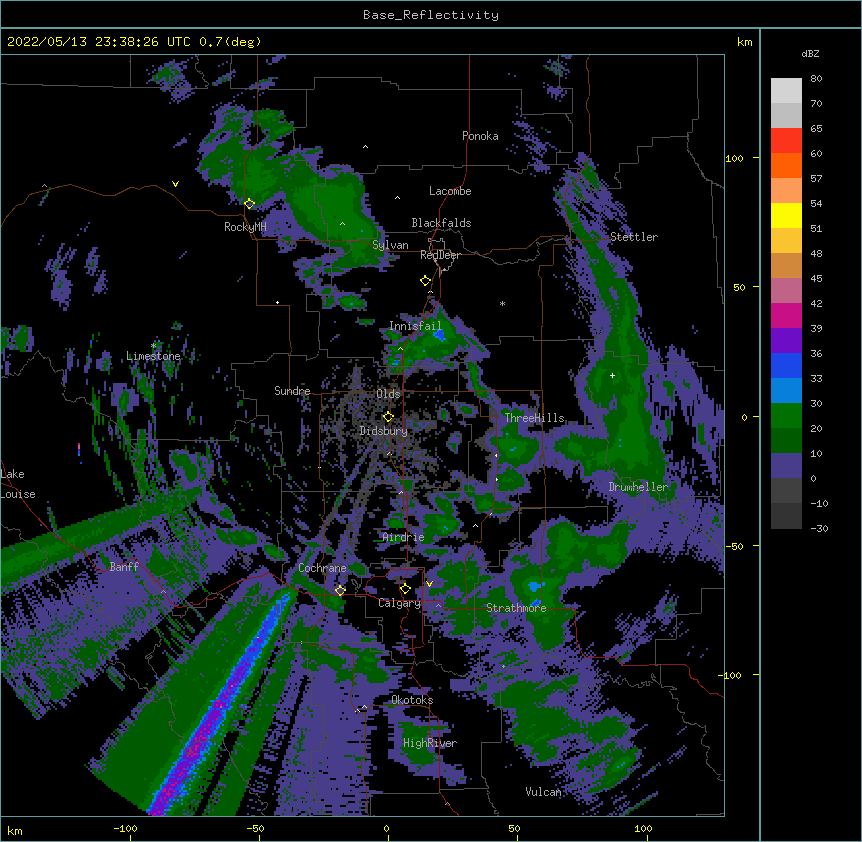This screenshot has height=842, width=862.
Task: Click the yellow V marker northwest of RockyMH
Action: click(x=175, y=184)
